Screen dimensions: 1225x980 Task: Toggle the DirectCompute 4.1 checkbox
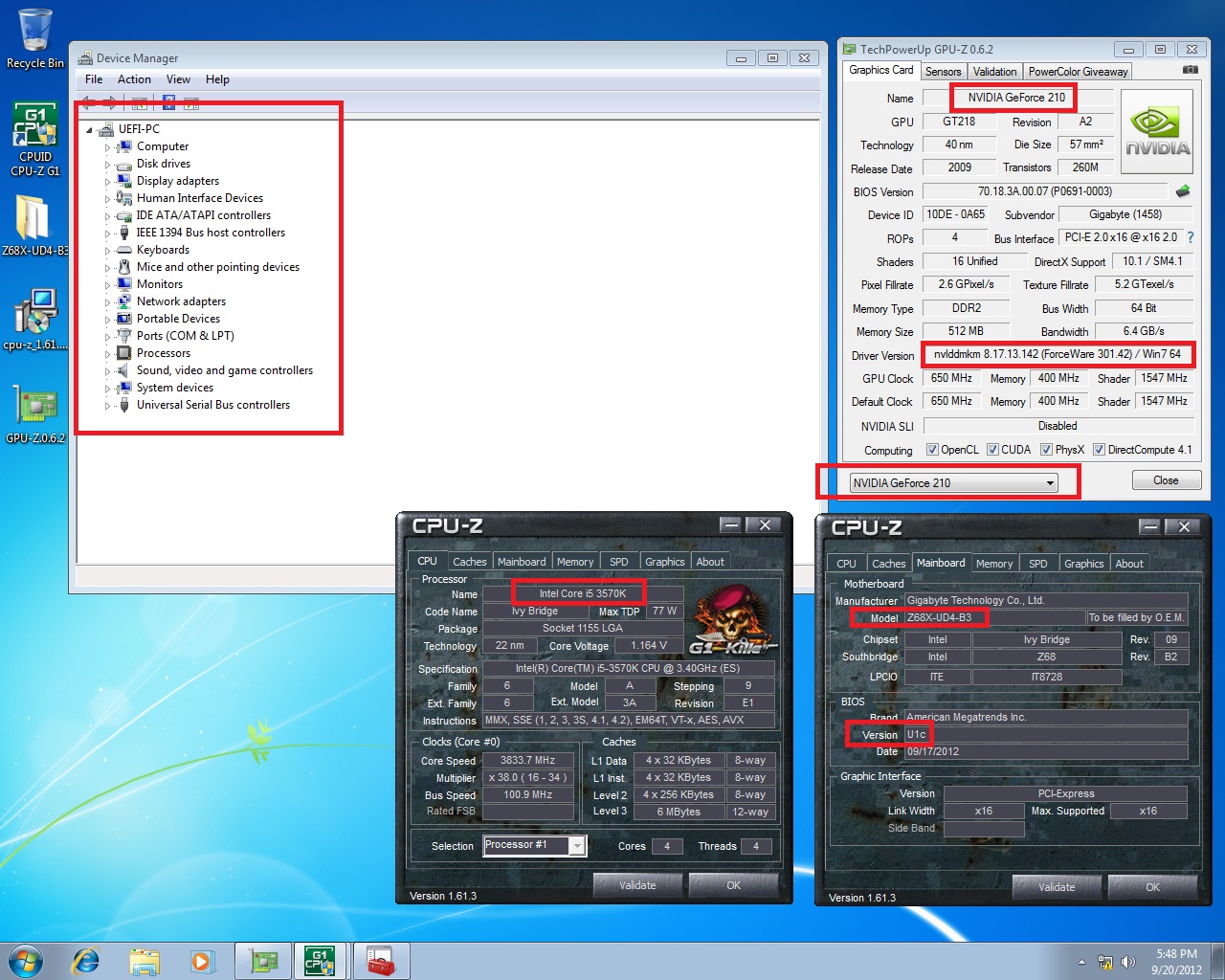point(1099,450)
